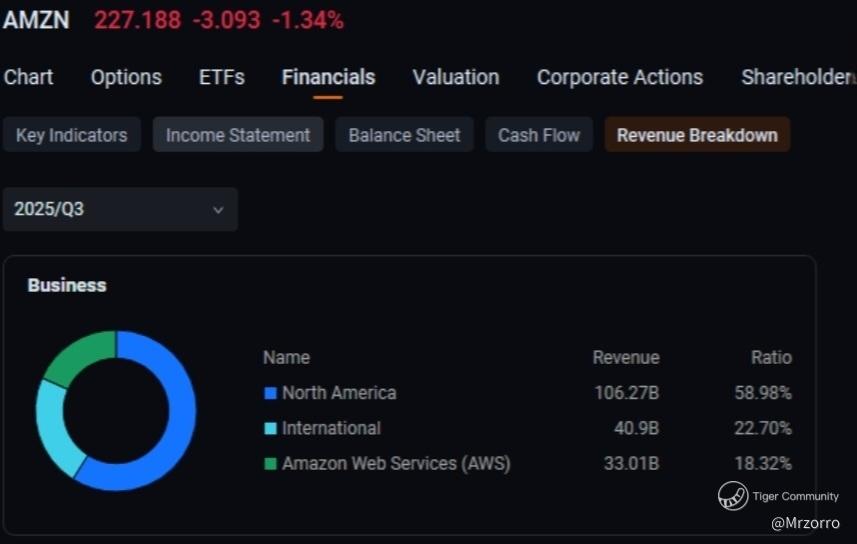This screenshot has width=857, height=544.
Task: Click the 22.70% ratio value
Action: click(763, 428)
